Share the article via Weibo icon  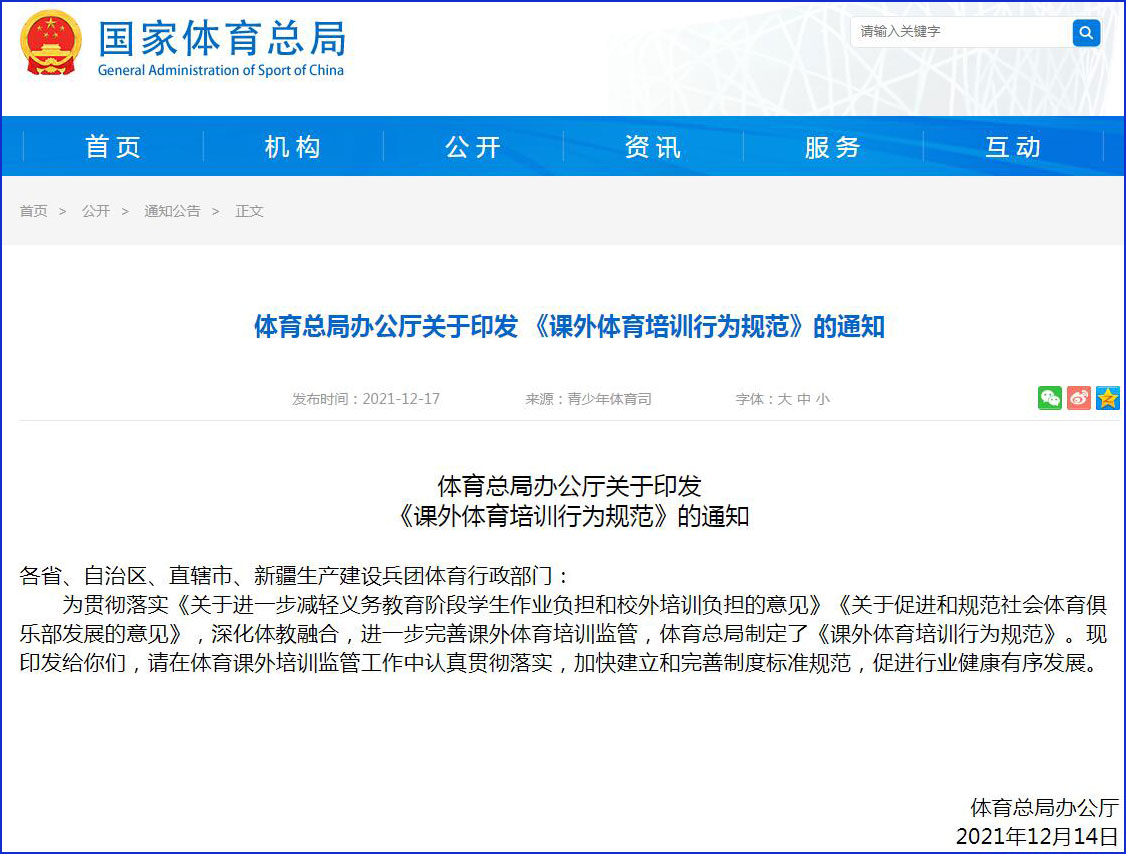[x=1078, y=398]
